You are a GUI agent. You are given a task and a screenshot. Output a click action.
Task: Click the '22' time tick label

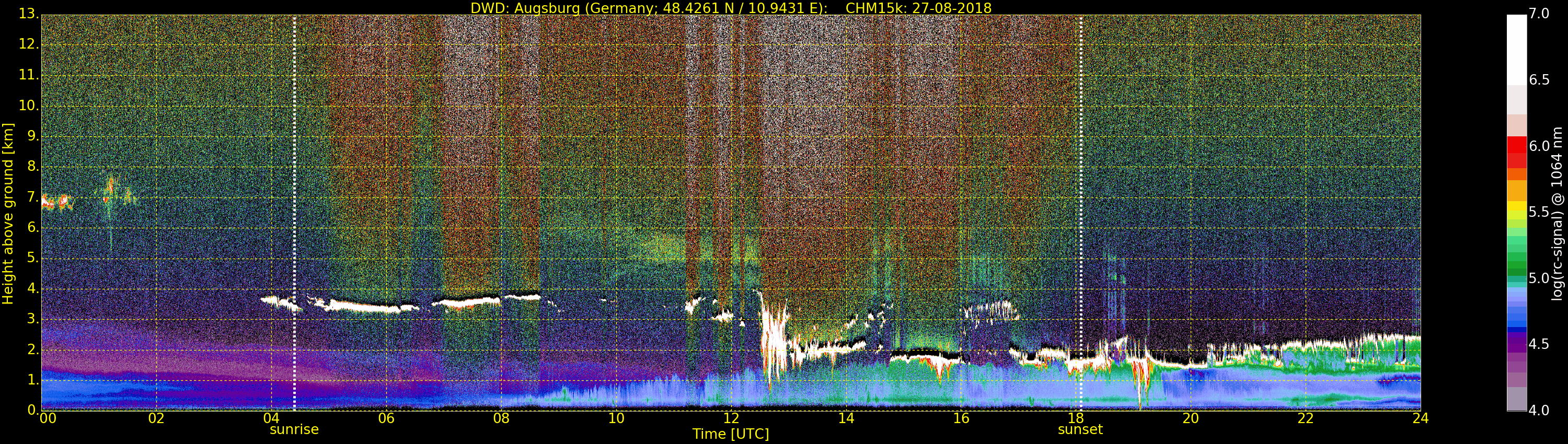[x=1306, y=418]
